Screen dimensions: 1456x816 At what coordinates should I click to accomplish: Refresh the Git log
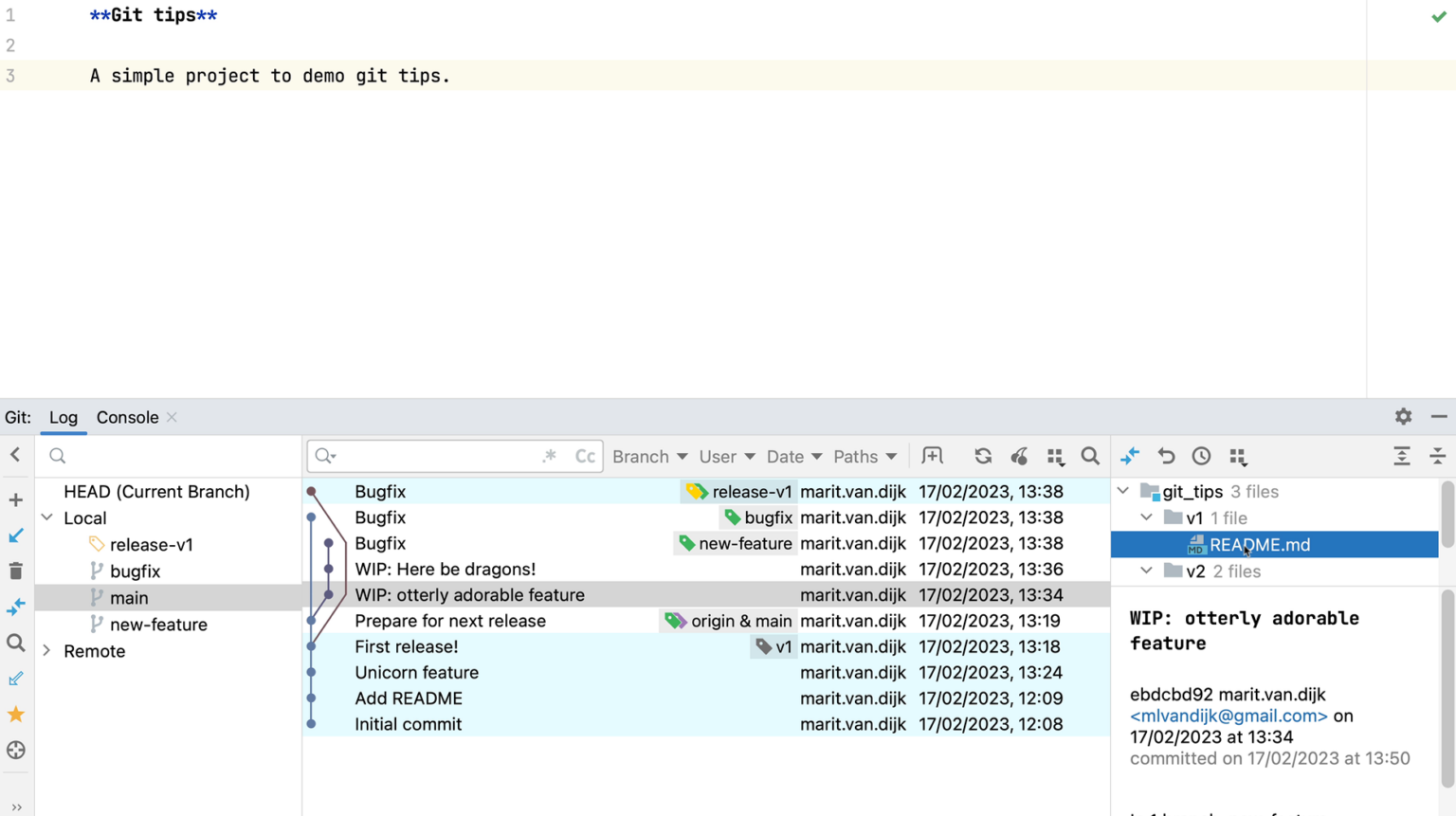pyautogui.click(x=983, y=457)
